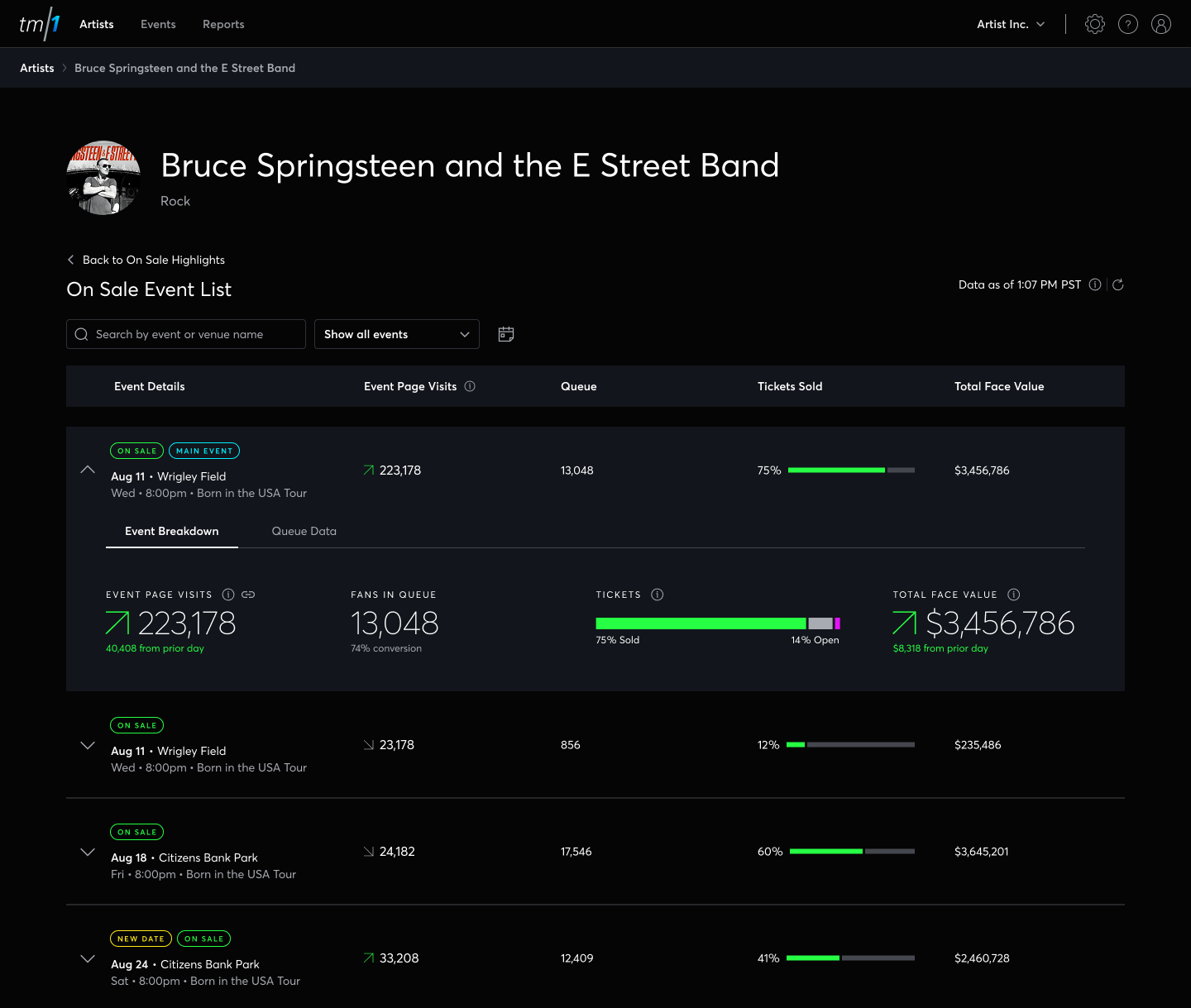Image resolution: width=1191 pixels, height=1008 pixels.
Task: Click the link icon beside Event Page Visits
Action: point(248,595)
